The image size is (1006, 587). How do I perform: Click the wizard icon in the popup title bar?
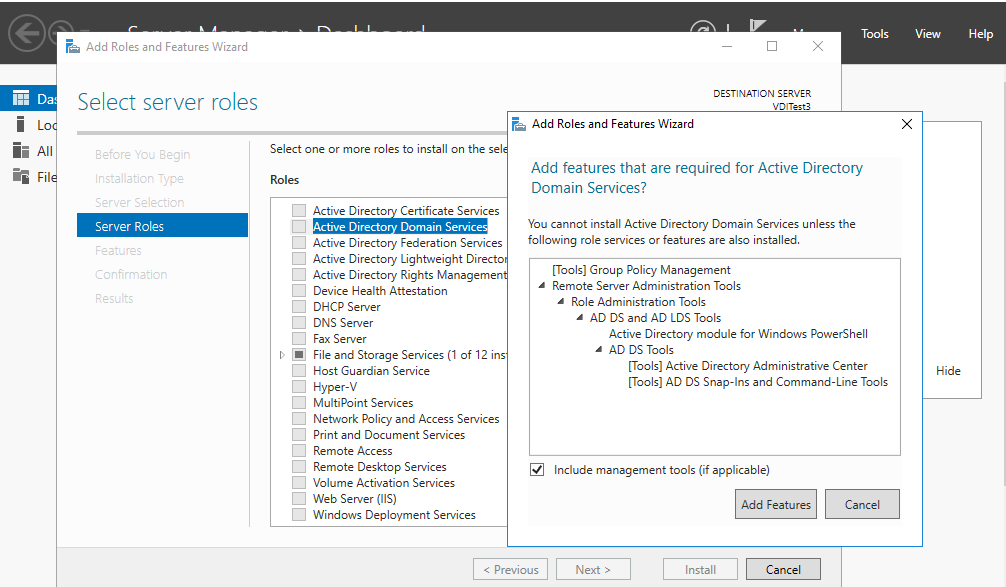click(x=519, y=124)
